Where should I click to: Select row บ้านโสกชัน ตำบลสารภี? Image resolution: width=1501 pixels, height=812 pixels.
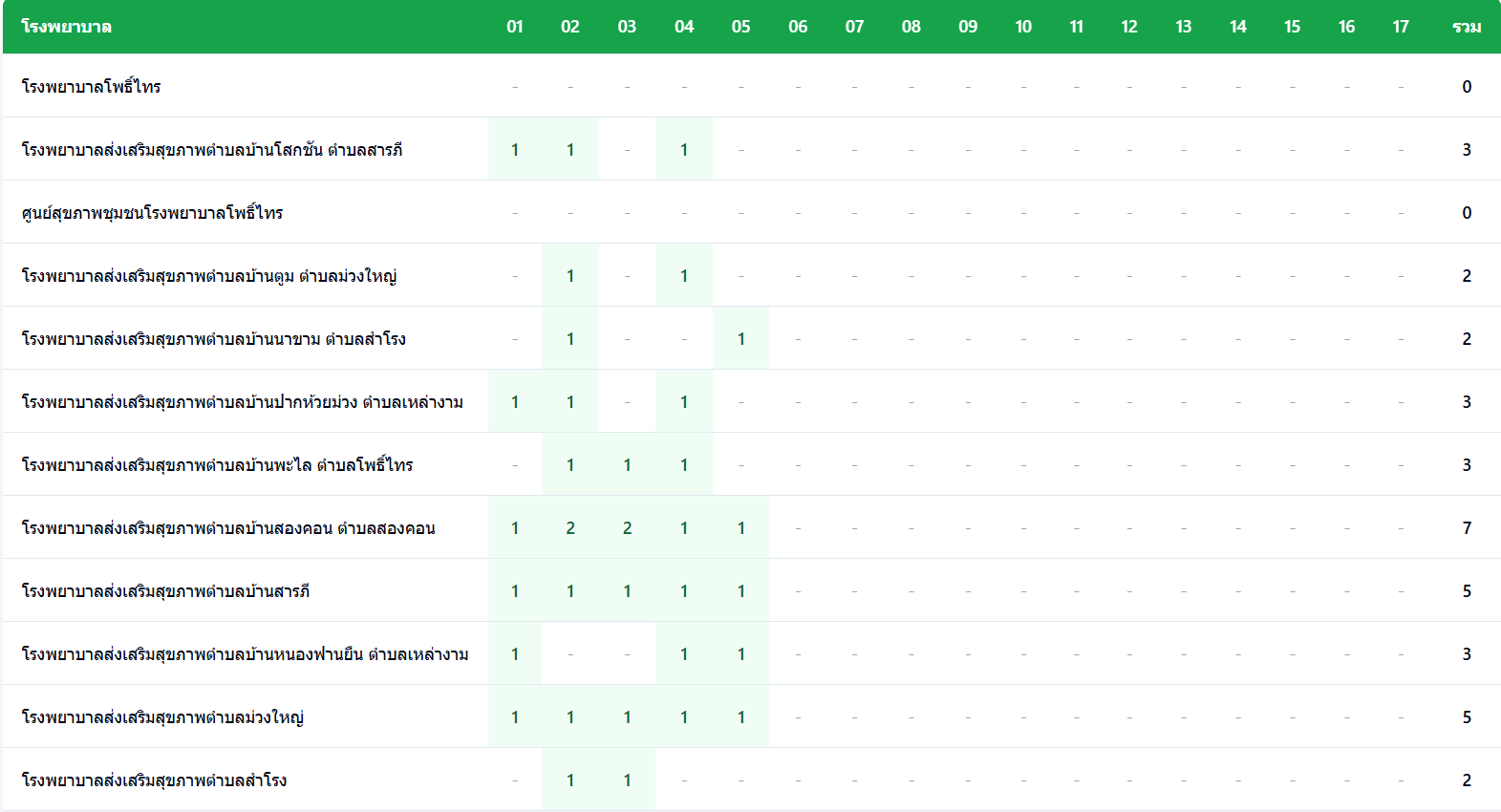point(751,149)
